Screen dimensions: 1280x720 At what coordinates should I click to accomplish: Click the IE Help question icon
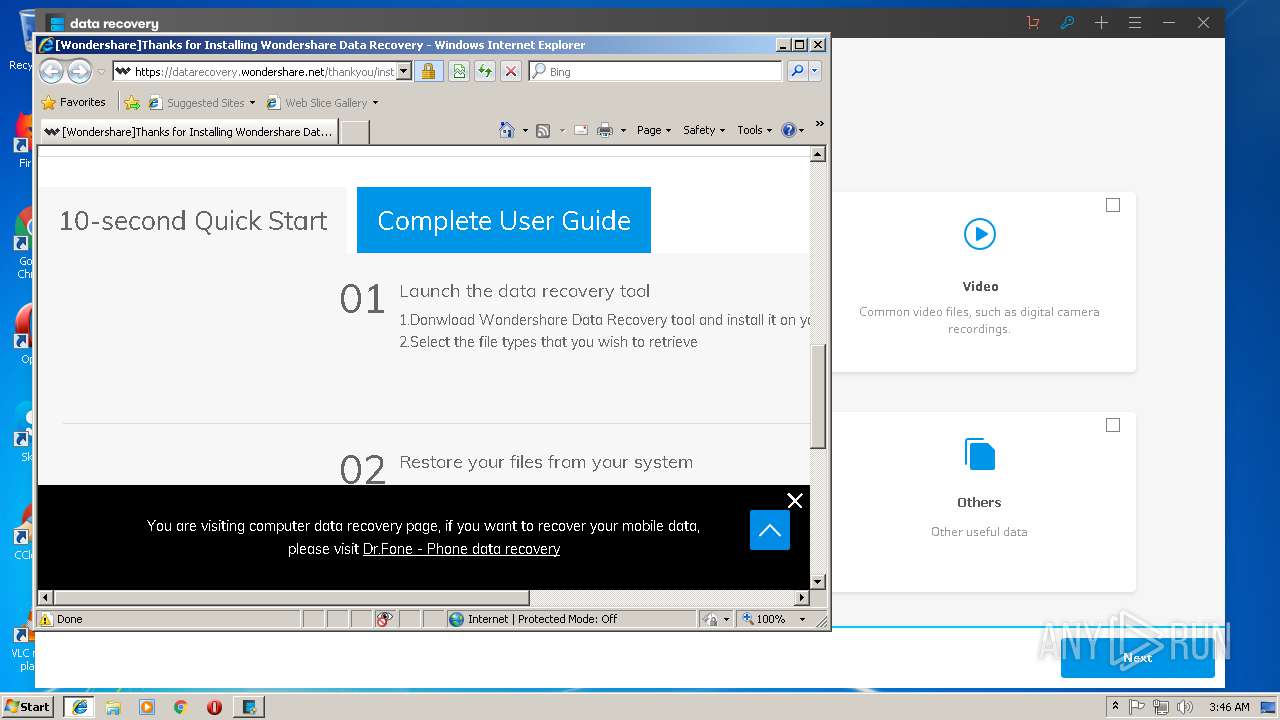coord(788,130)
